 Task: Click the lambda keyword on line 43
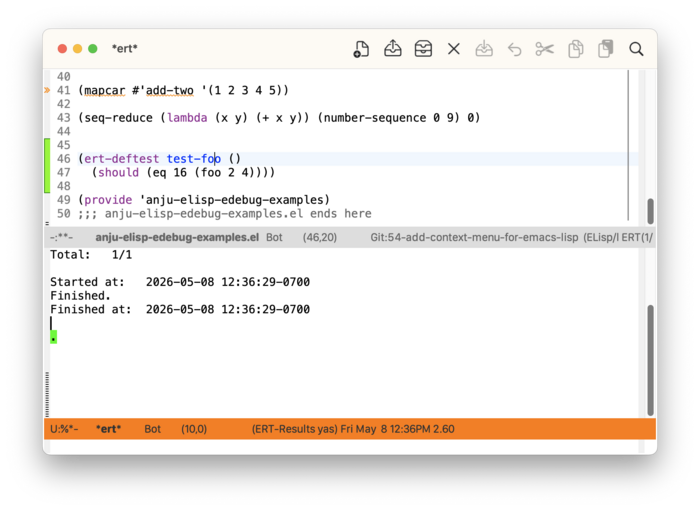click(187, 118)
